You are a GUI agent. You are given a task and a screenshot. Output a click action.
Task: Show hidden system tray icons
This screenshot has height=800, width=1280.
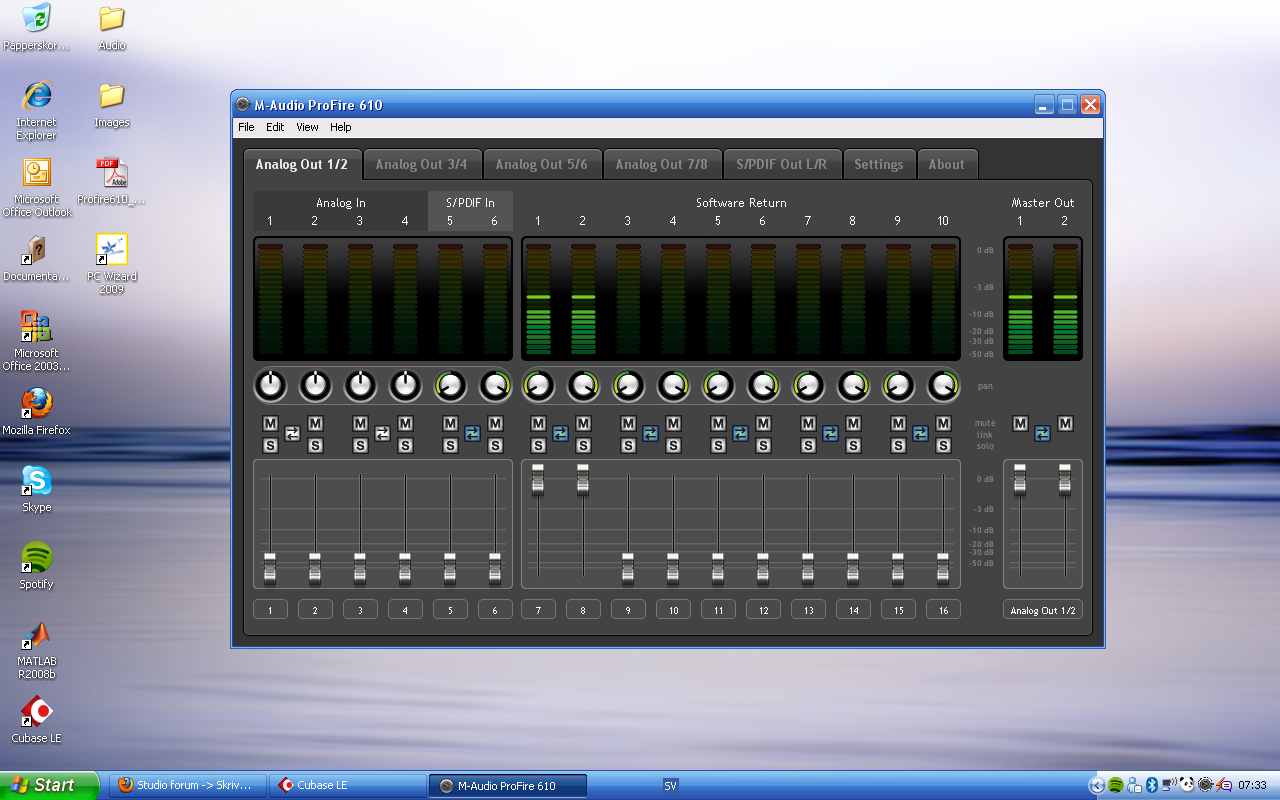tap(1097, 785)
